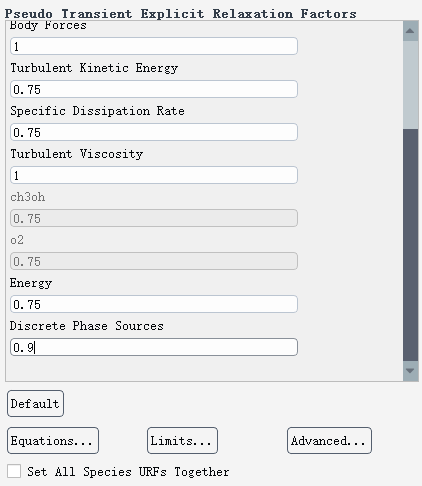The width and height of the screenshot is (422, 486).
Task: Click the scrollbar up arrow
Action: [410, 31]
